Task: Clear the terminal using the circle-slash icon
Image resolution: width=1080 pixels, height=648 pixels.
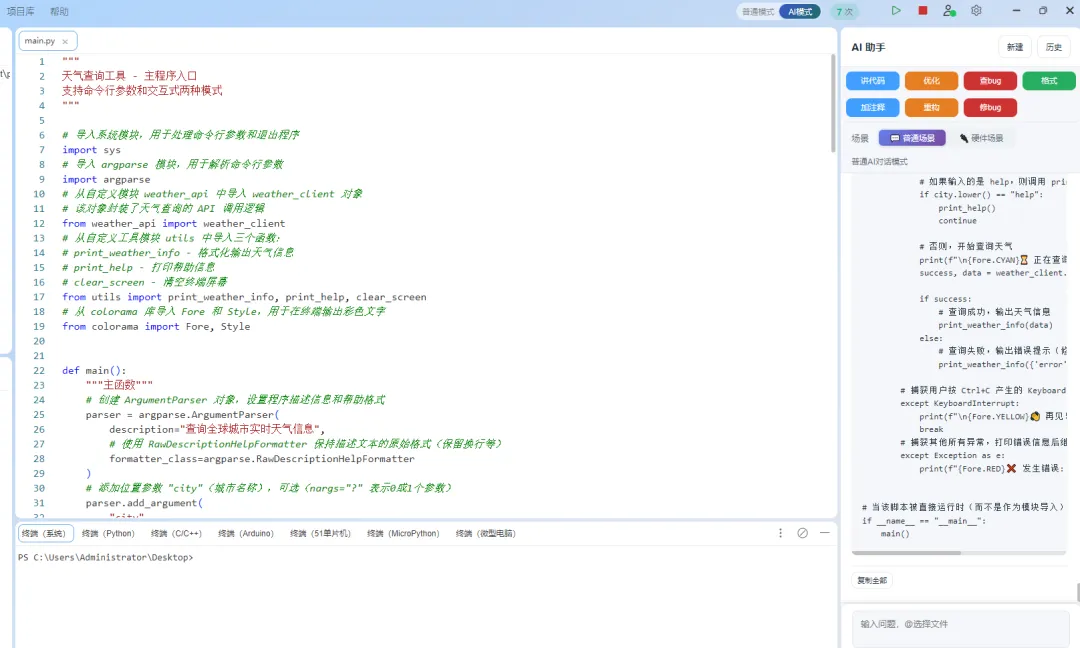Action: [x=802, y=533]
